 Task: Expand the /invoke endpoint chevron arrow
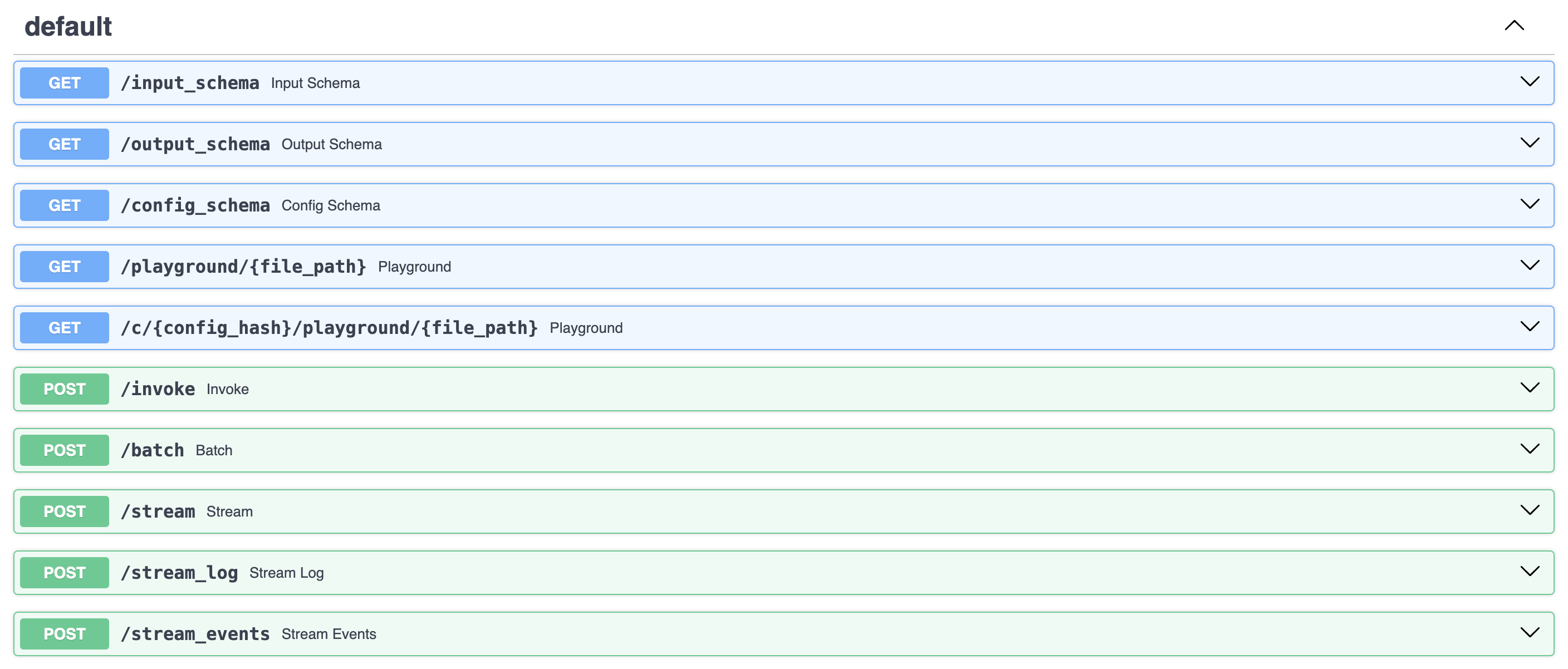point(1529,387)
